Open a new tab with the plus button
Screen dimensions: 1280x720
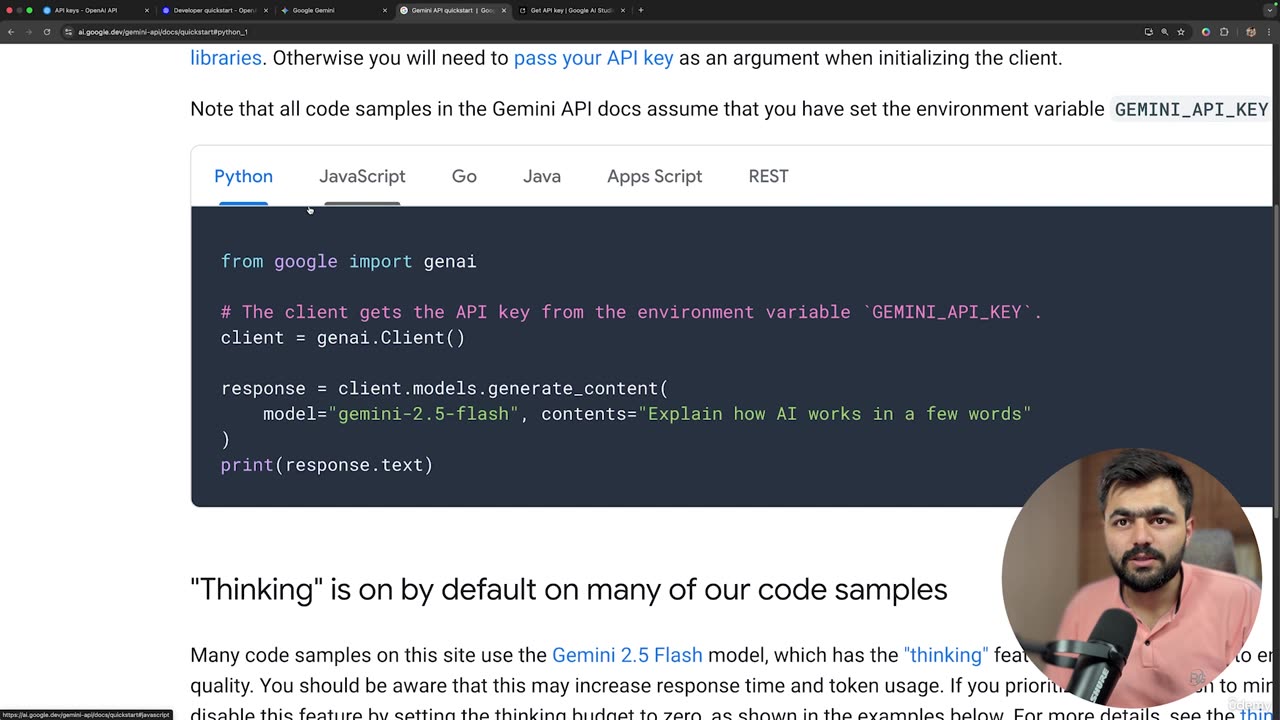[641, 10]
